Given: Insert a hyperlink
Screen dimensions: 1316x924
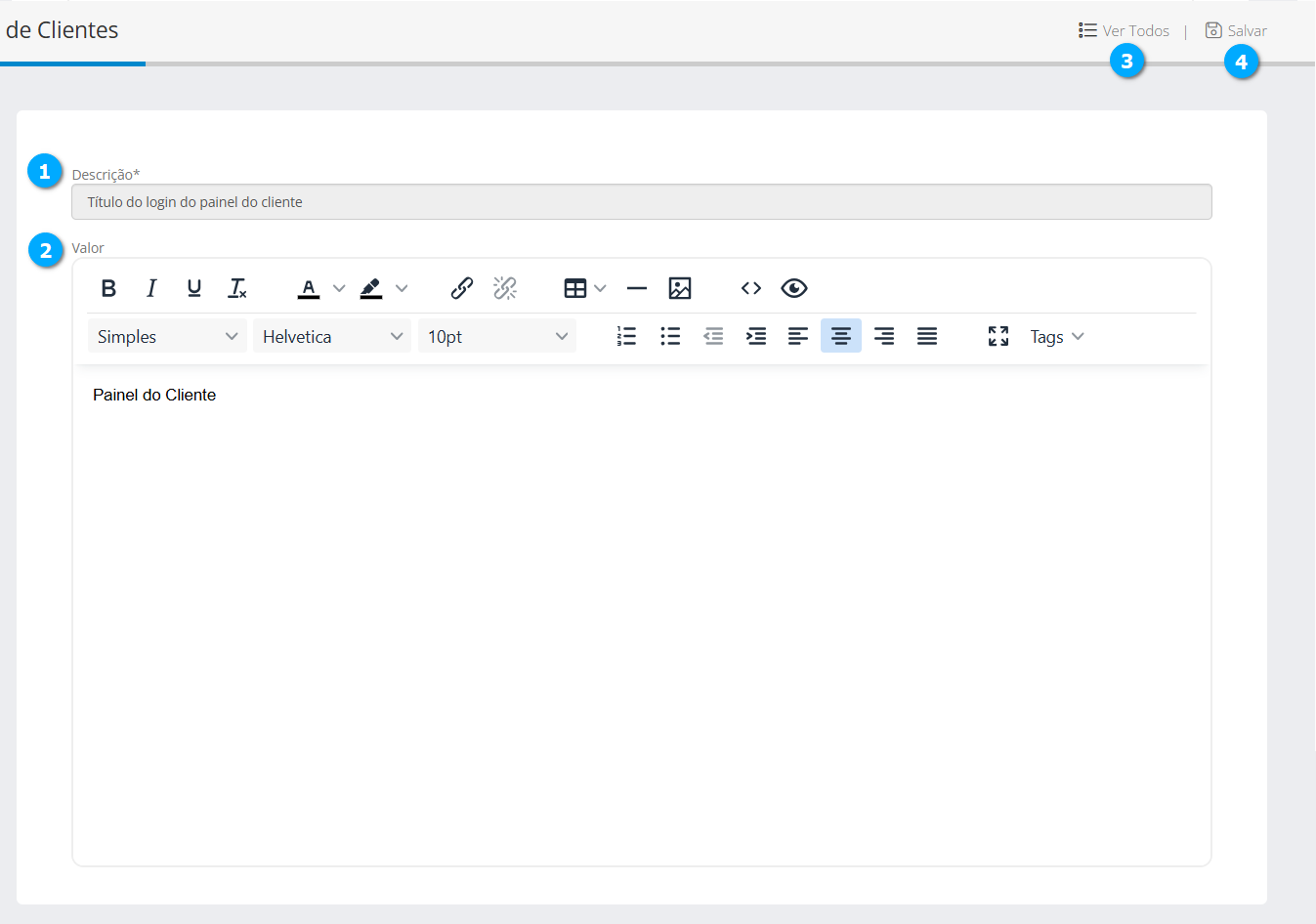Looking at the screenshot, I should click(462, 288).
